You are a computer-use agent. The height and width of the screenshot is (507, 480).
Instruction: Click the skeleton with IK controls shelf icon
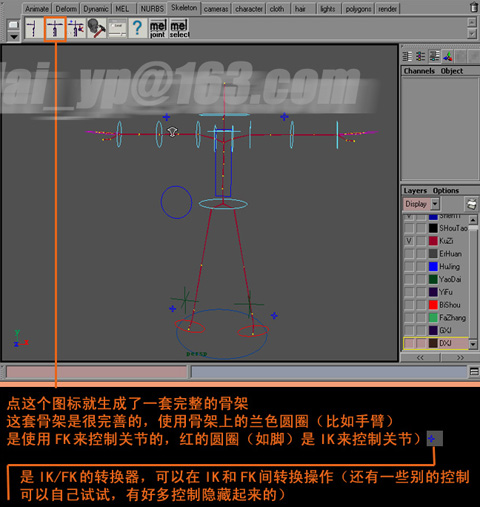tap(76, 28)
